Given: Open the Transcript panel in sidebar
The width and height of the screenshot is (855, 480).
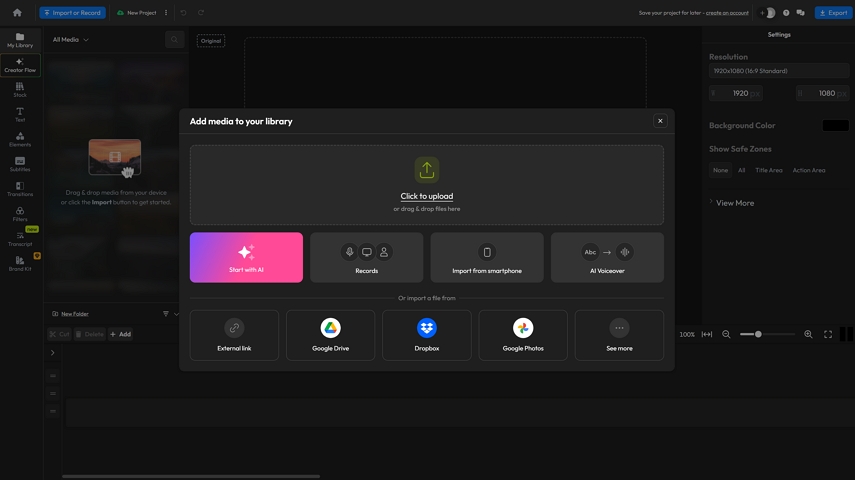Looking at the screenshot, I should [20, 239].
